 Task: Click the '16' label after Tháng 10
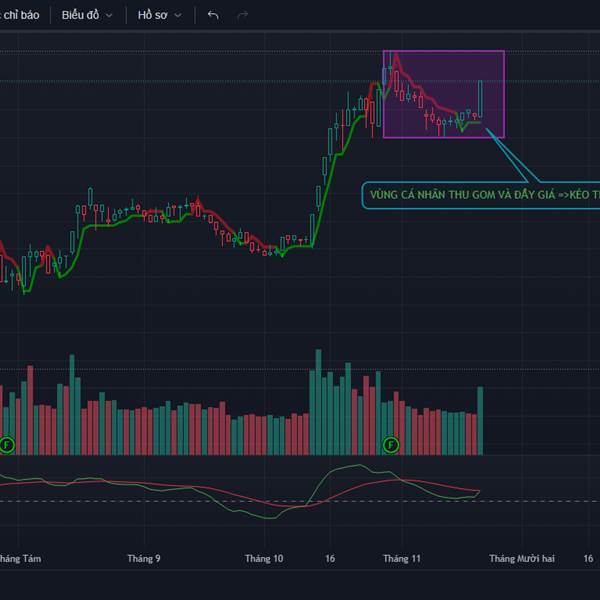(330, 559)
